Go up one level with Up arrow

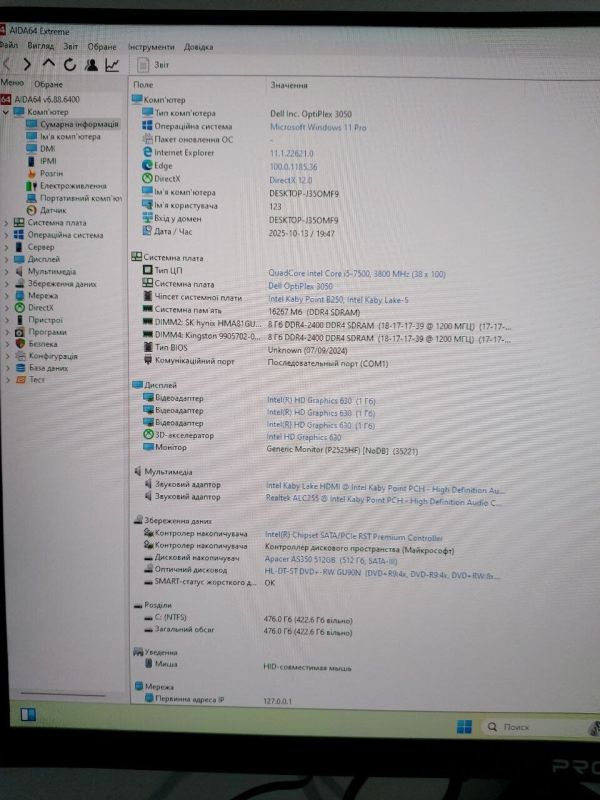point(48,64)
